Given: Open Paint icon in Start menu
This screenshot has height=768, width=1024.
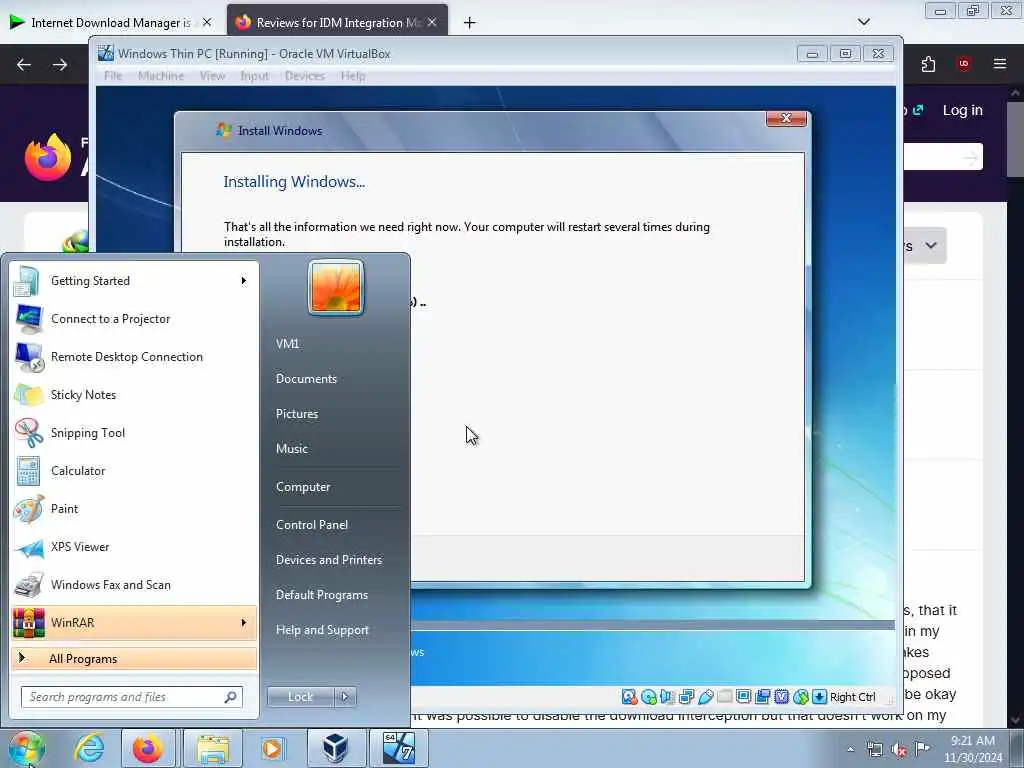Looking at the screenshot, I should click(x=29, y=509).
